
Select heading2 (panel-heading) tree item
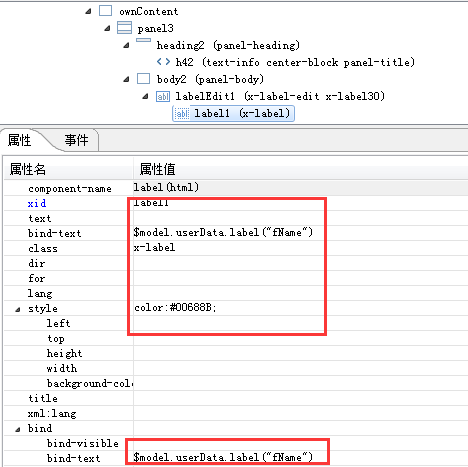pos(228,45)
